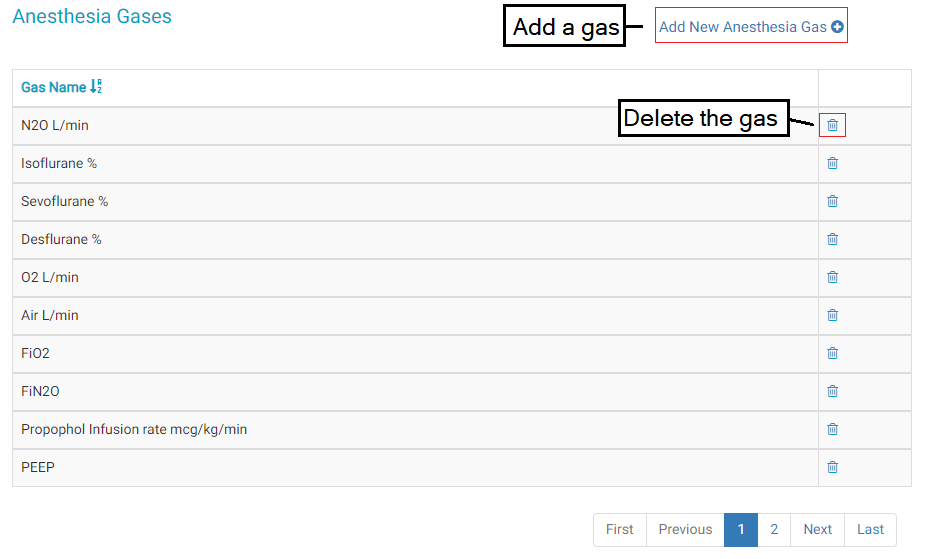Jump to the First page
Screen dimensions: 928x559
point(620,530)
